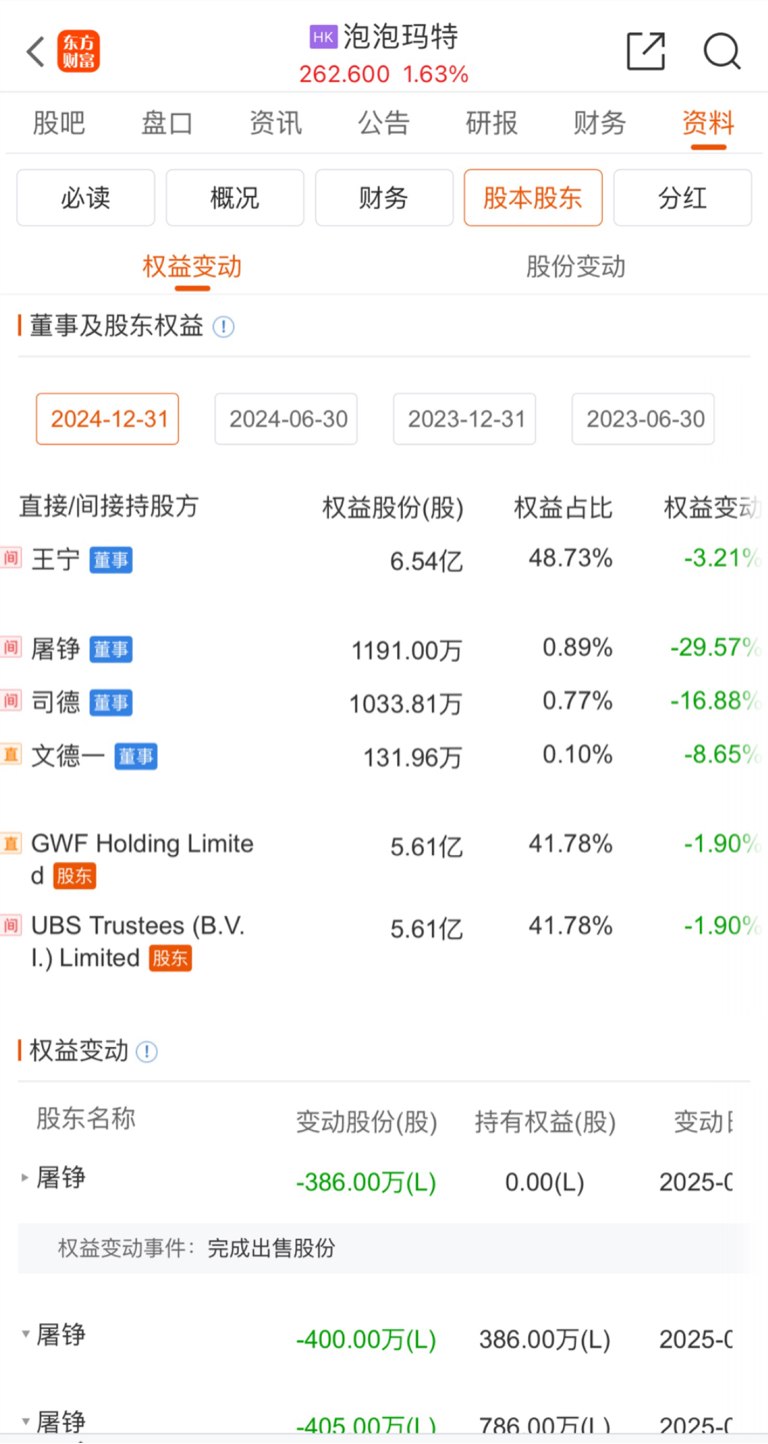Open the 概况 section button
768x1444 pixels.
pos(235,198)
